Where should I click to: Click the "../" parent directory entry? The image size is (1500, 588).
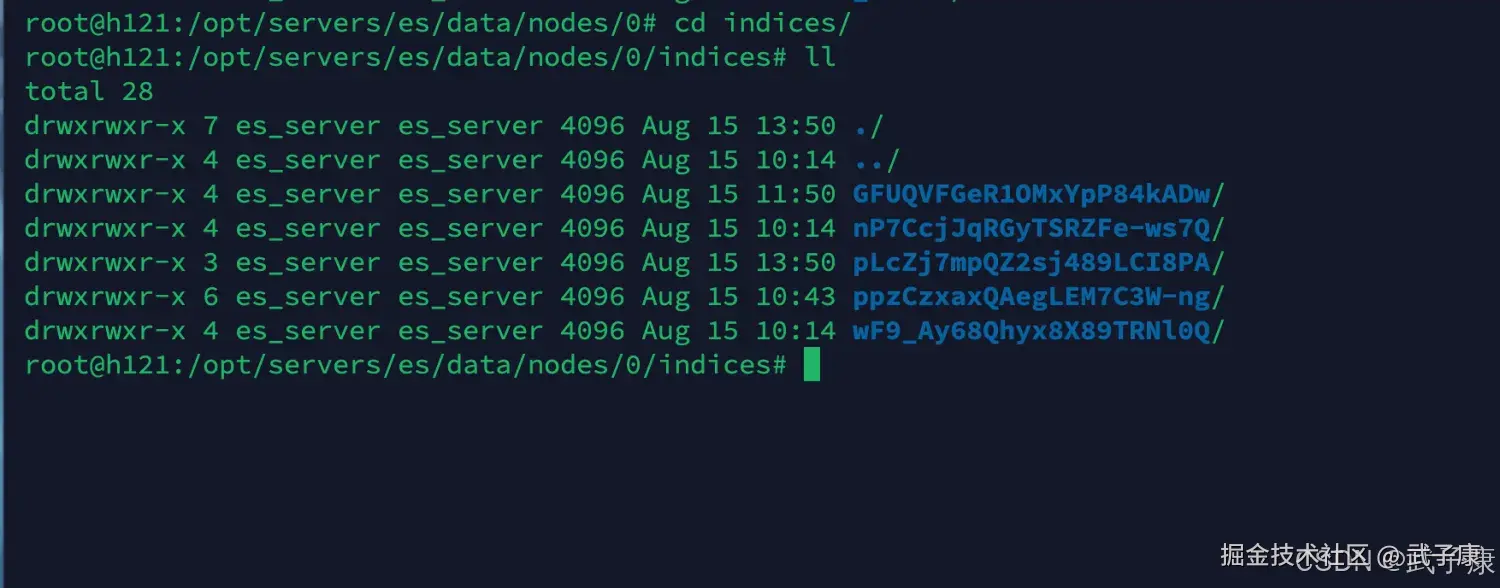tap(876, 160)
